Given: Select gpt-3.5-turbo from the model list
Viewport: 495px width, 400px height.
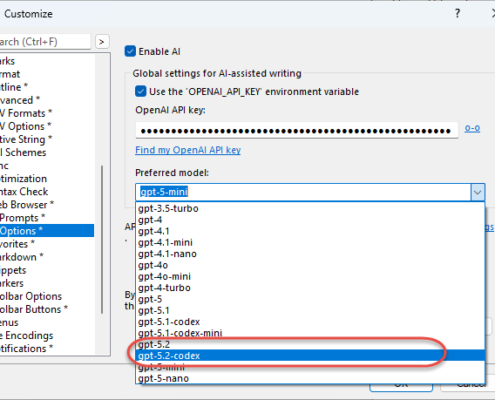Looking at the screenshot, I should coord(310,209).
